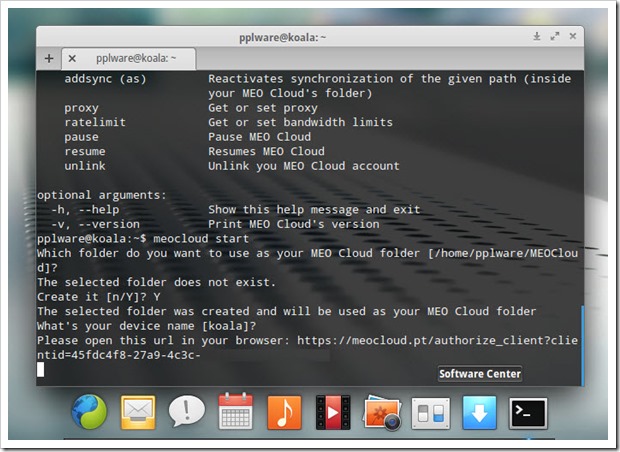Click the 'addsync (as)' command entry
Image resolution: width=620 pixels, height=452 pixels.
tap(105, 79)
